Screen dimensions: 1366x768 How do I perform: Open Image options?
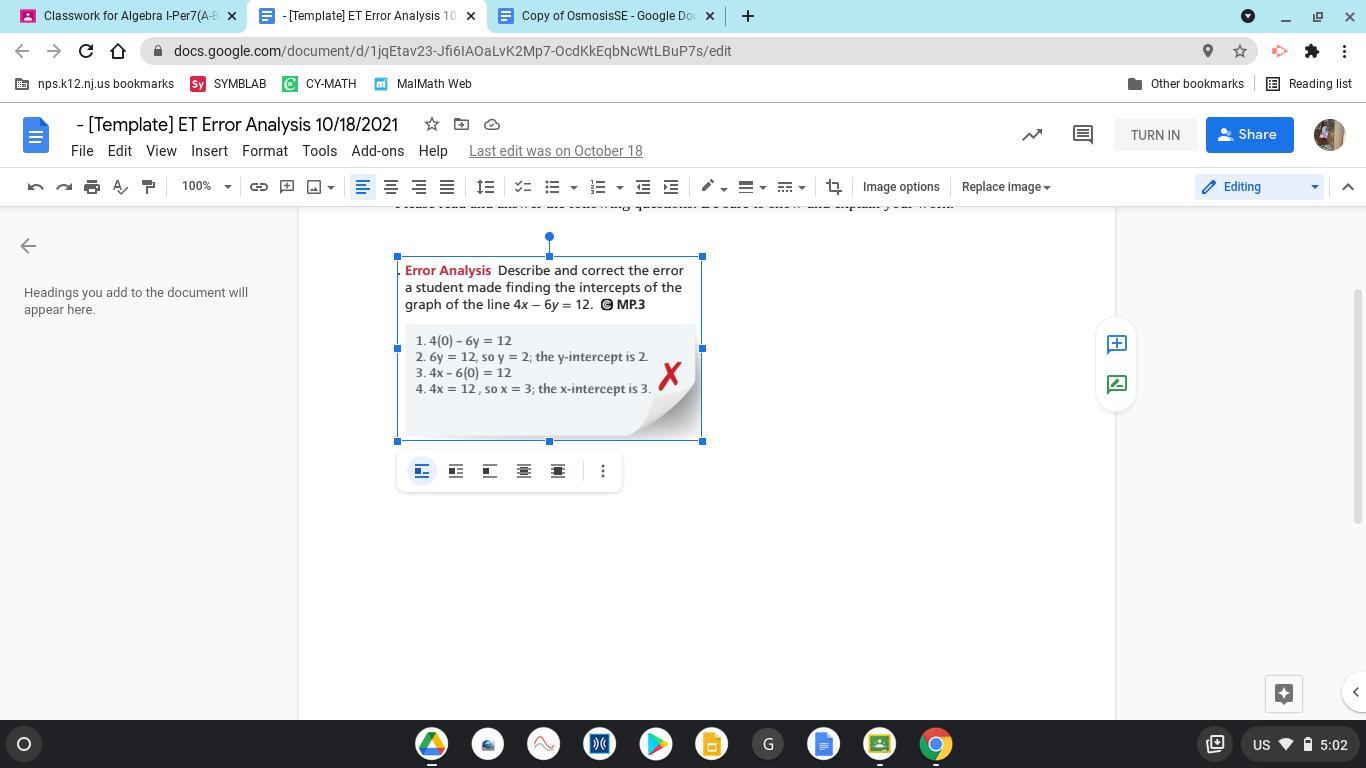(901, 187)
